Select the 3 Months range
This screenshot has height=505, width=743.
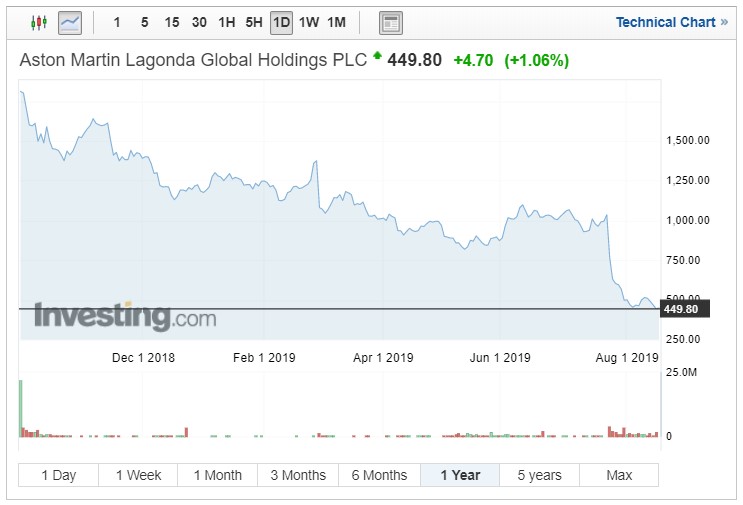(297, 475)
